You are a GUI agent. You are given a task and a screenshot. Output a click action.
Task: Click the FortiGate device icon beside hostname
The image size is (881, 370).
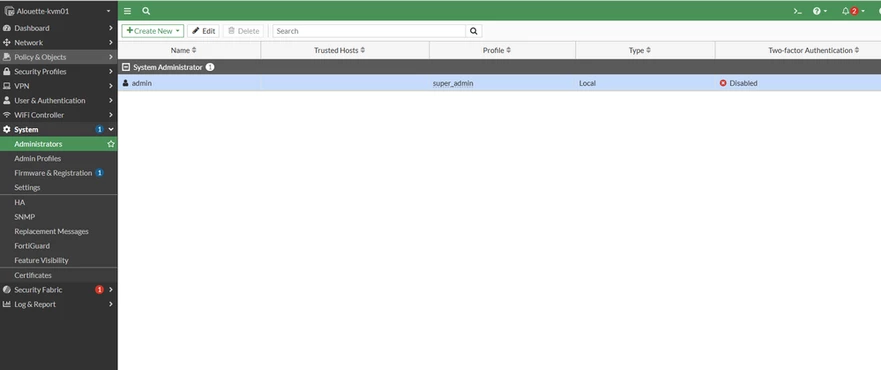pyautogui.click(x=10, y=11)
